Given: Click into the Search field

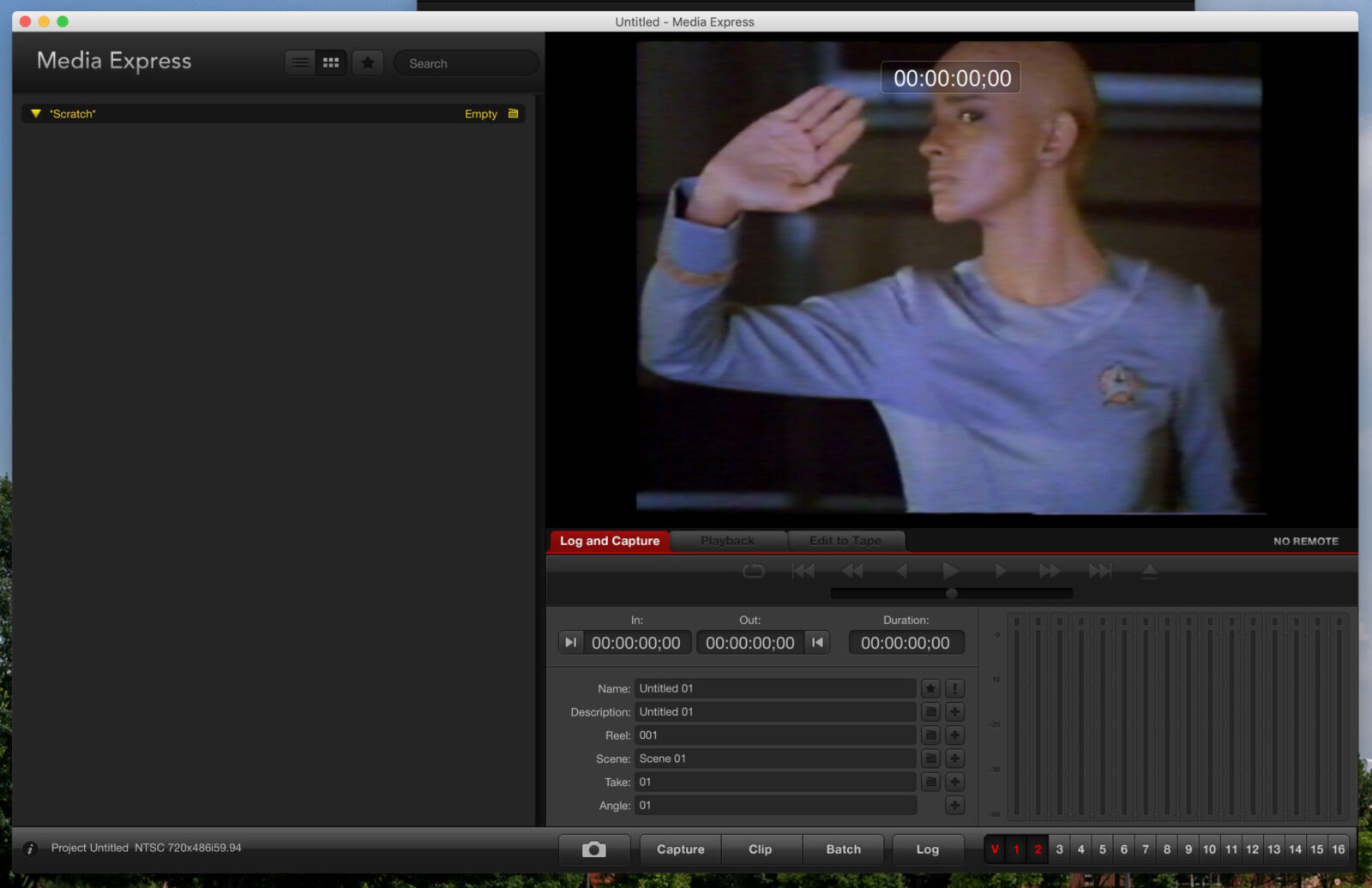Looking at the screenshot, I should coord(466,63).
